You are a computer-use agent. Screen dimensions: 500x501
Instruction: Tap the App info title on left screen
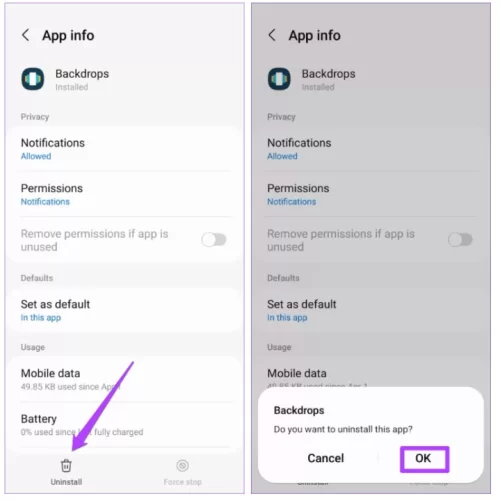click(x=68, y=35)
